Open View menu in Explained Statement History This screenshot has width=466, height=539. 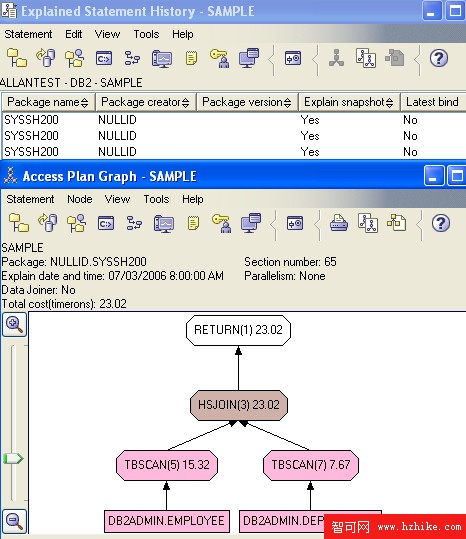click(107, 34)
